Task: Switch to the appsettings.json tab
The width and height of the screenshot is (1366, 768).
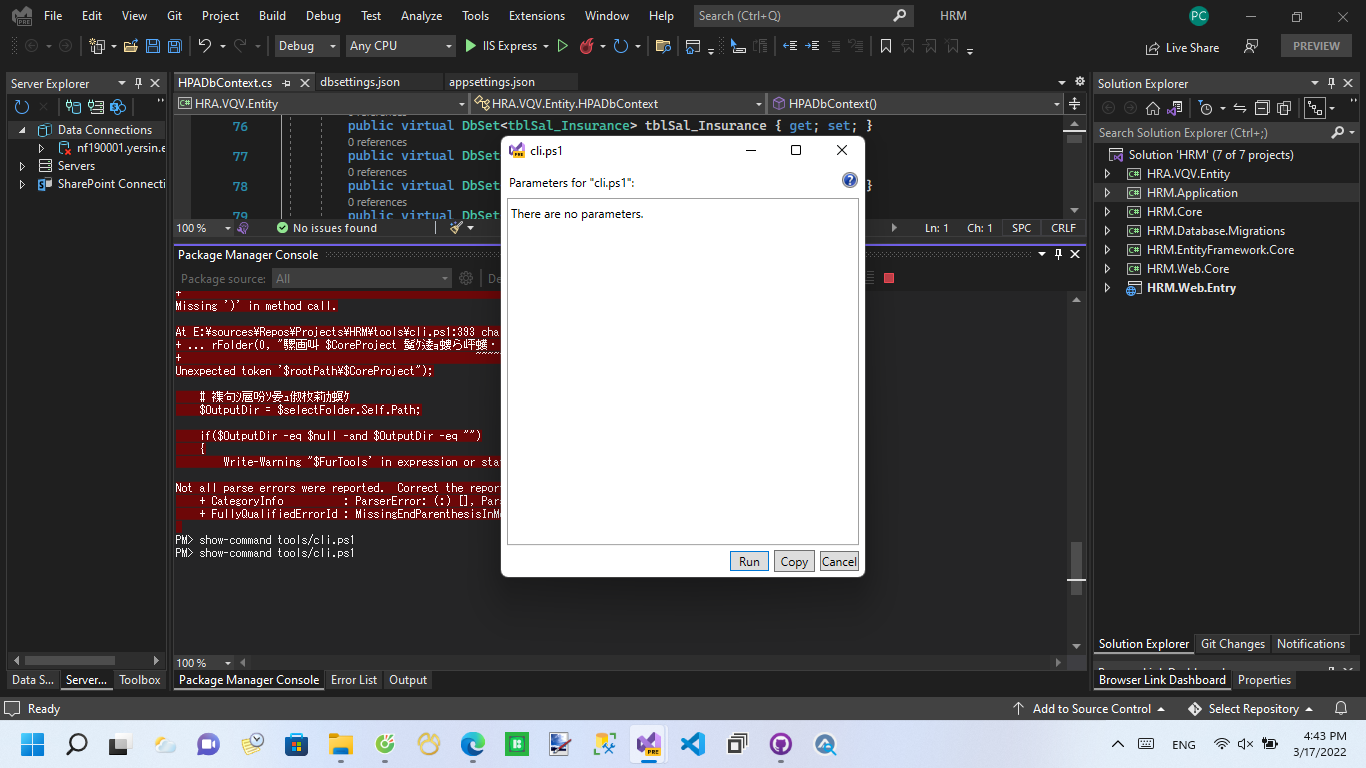Action: tap(492, 82)
